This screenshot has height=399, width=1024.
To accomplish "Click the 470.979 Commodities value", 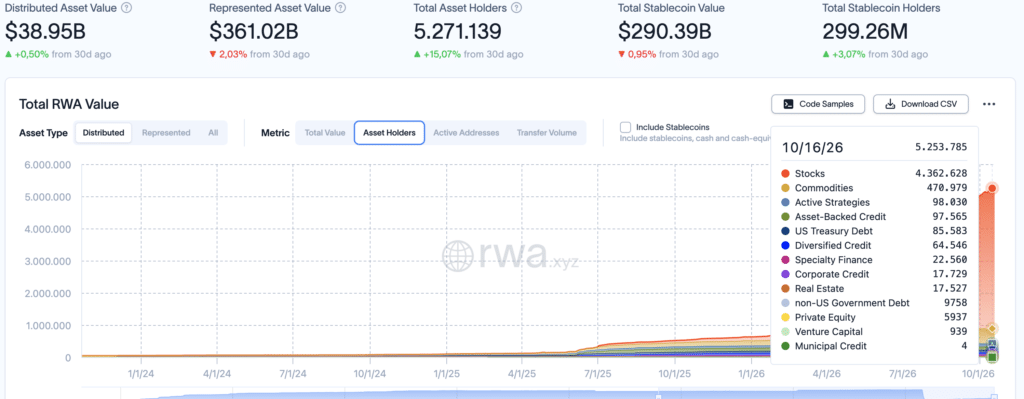I will 948,188.
